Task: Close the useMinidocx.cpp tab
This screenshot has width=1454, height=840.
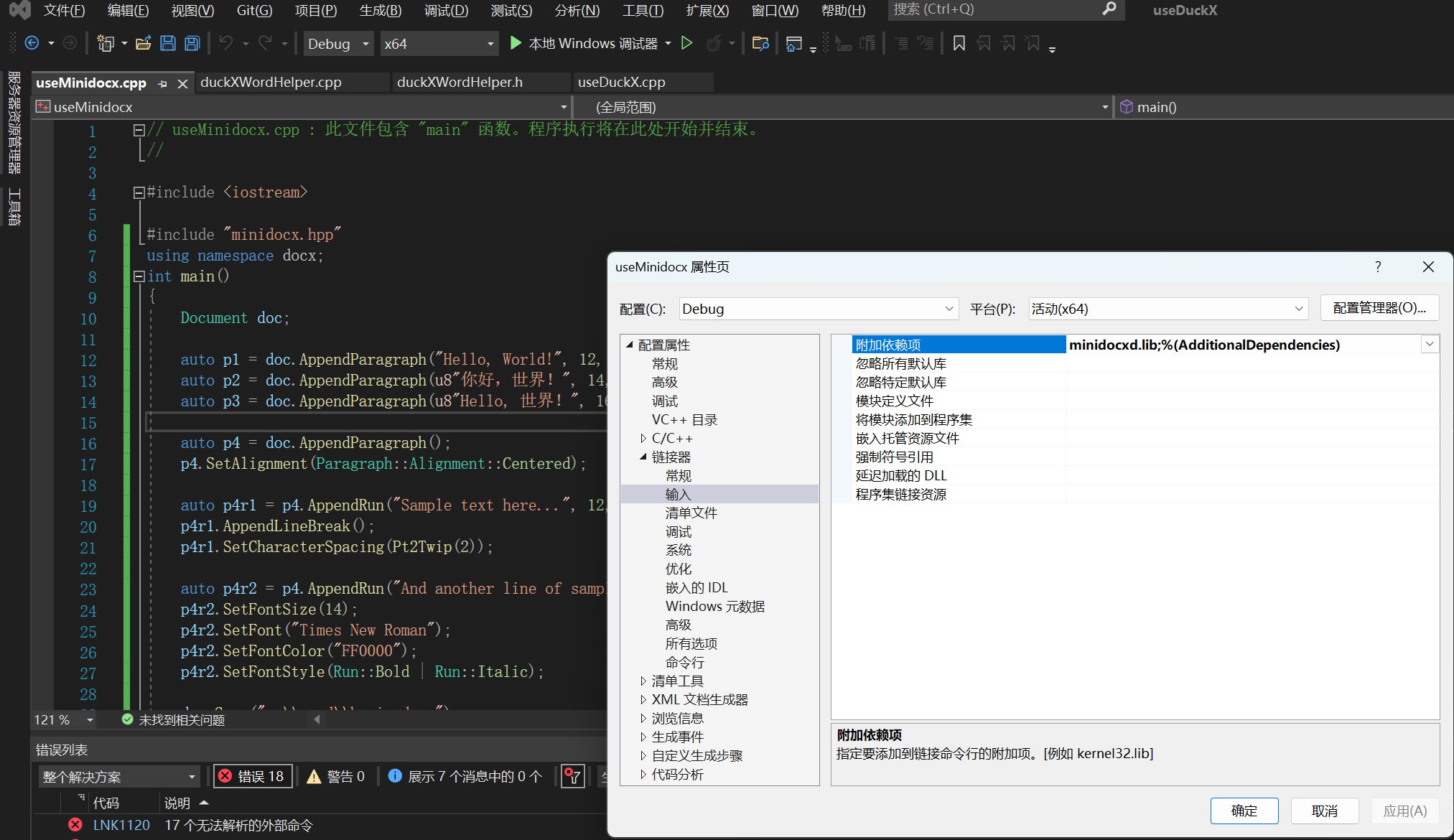Action: [x=182, y=83]
